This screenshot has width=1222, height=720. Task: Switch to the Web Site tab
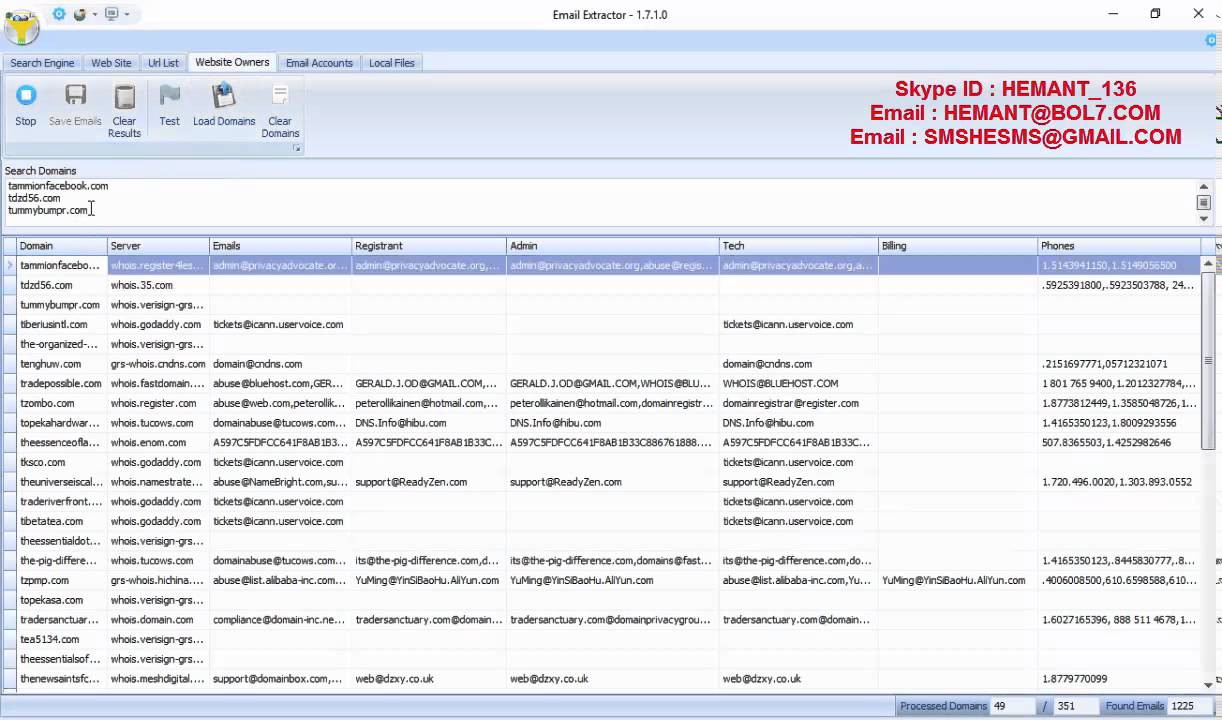click(111, 63)
